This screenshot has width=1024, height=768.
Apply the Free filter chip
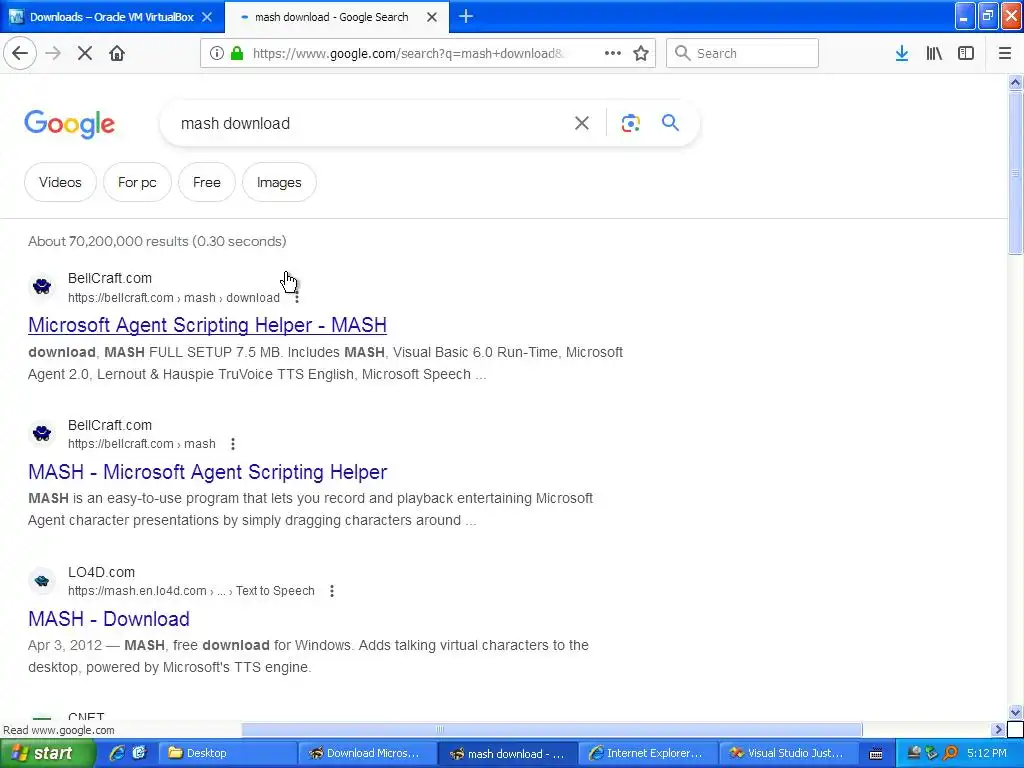point(206,182)
